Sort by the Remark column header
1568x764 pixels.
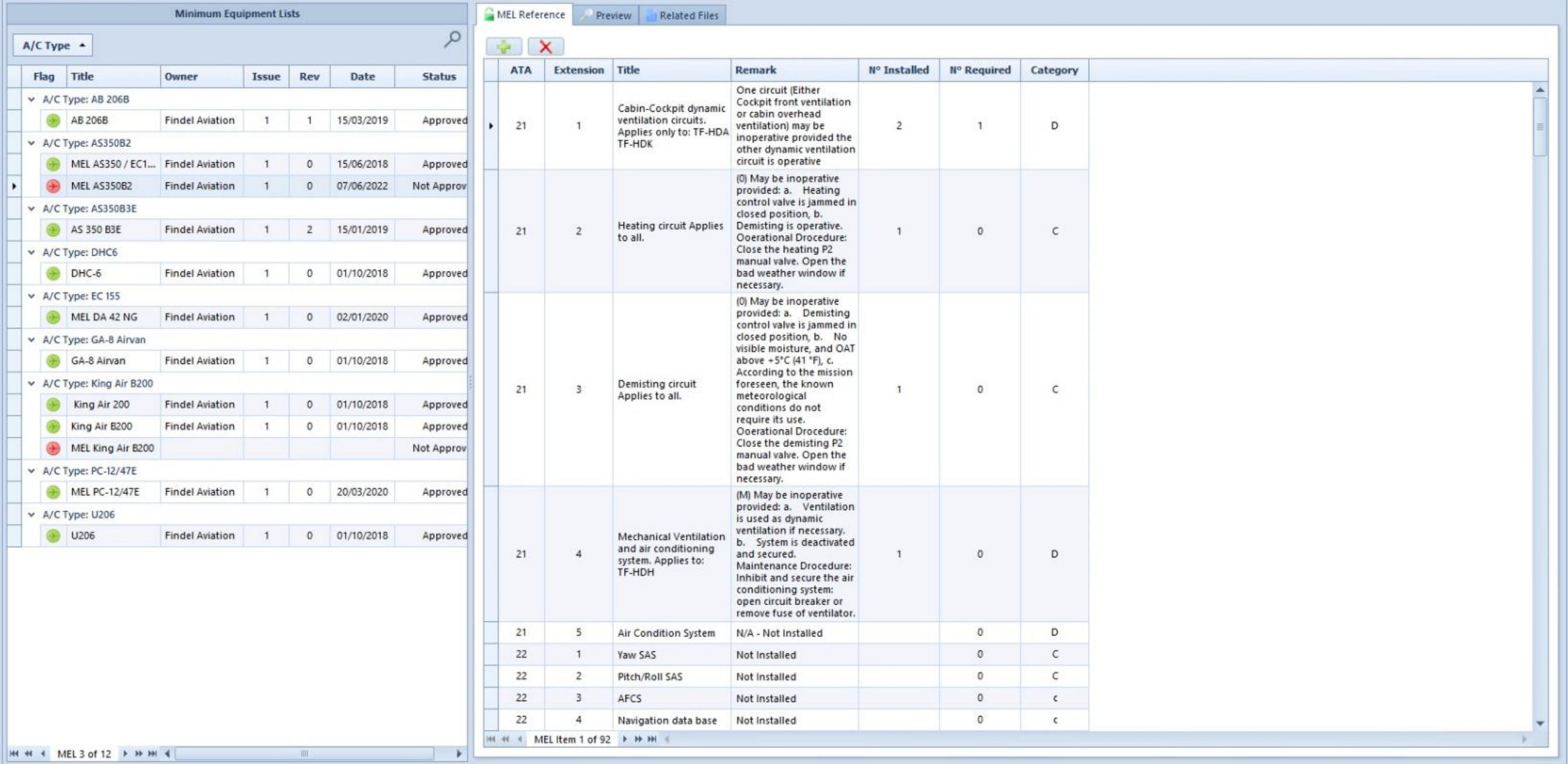pyautogui.click(x=794, y=70)
